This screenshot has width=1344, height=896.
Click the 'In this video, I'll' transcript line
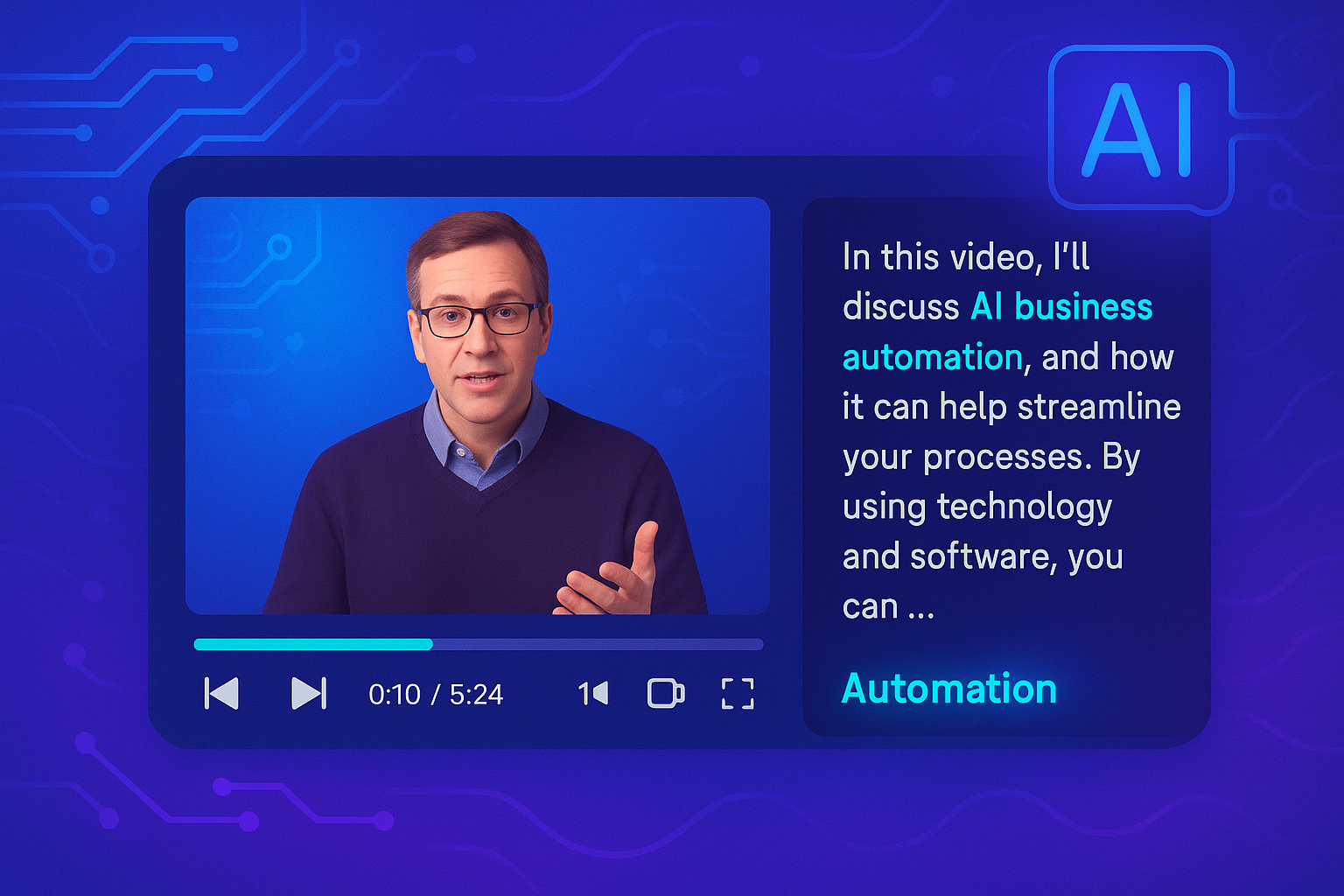tap(966, 257)
